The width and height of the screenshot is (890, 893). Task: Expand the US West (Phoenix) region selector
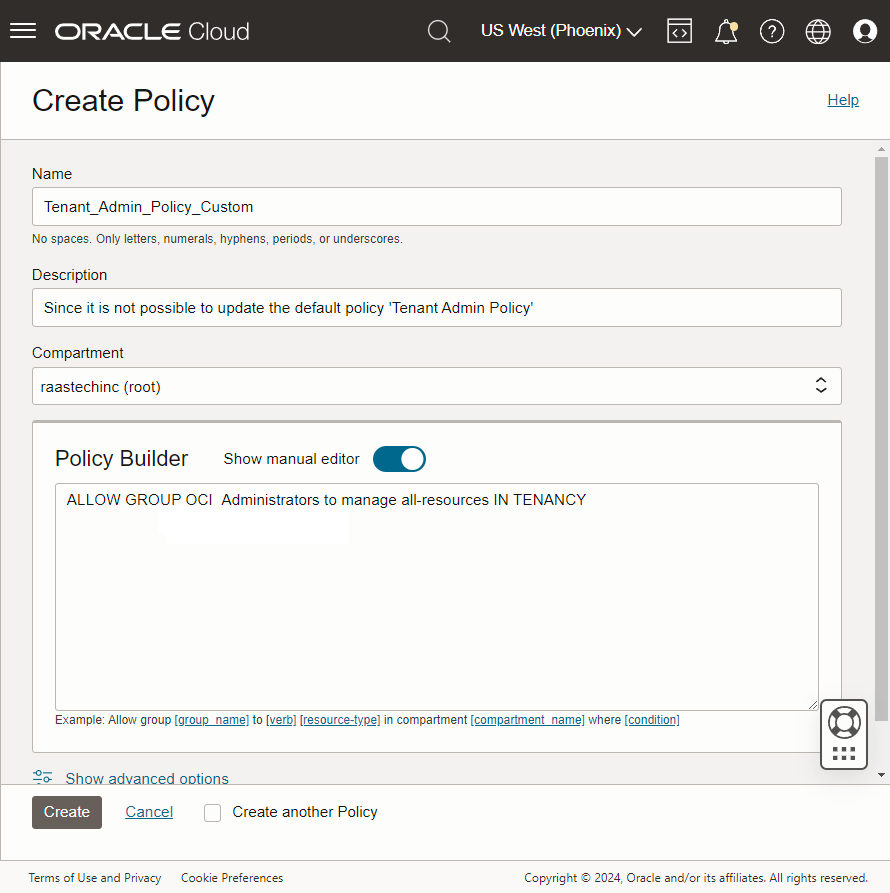coord(561,31)
